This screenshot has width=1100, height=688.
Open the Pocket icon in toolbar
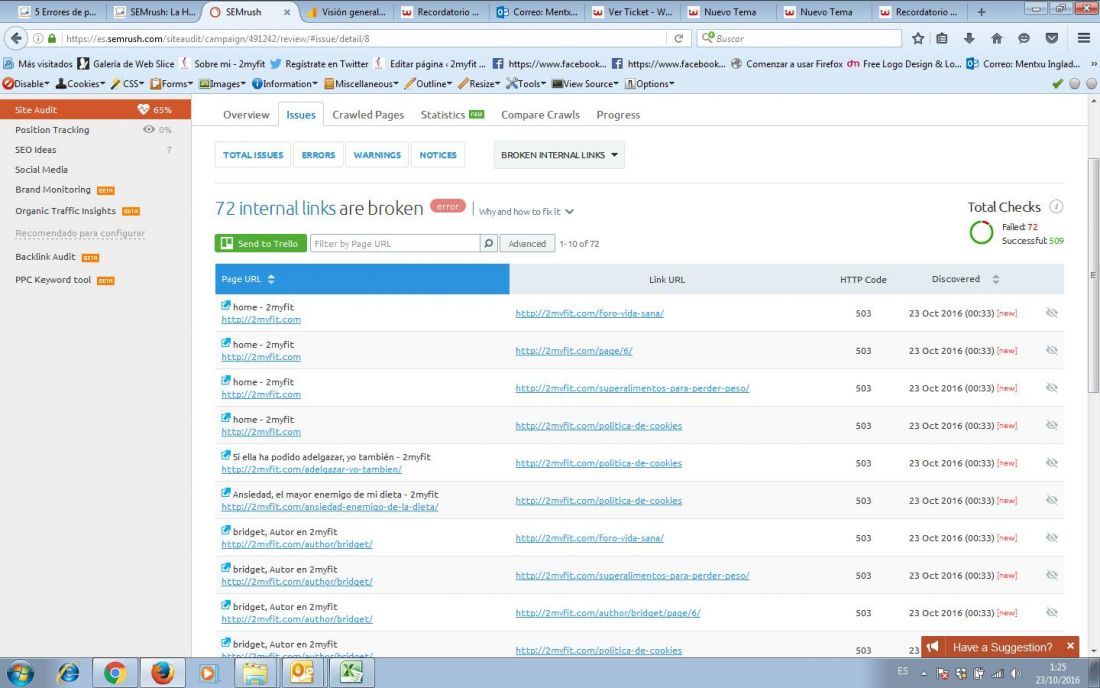(x=1052, y=39)
